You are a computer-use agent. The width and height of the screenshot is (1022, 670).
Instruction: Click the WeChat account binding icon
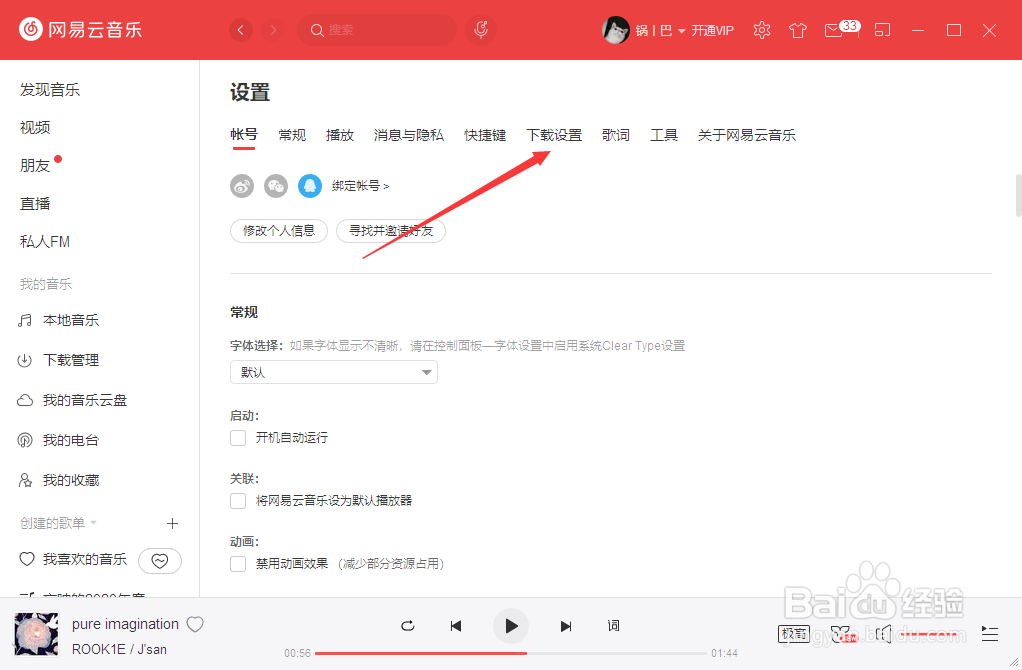276,186
